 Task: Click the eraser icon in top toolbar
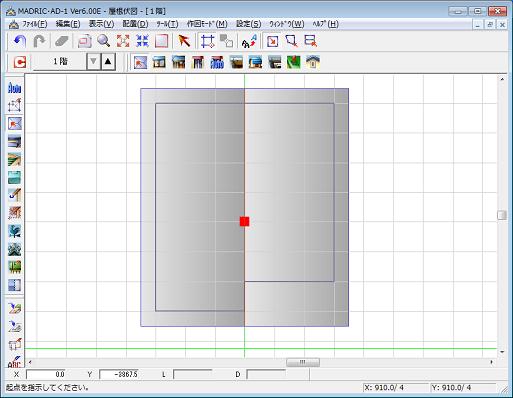61,41
